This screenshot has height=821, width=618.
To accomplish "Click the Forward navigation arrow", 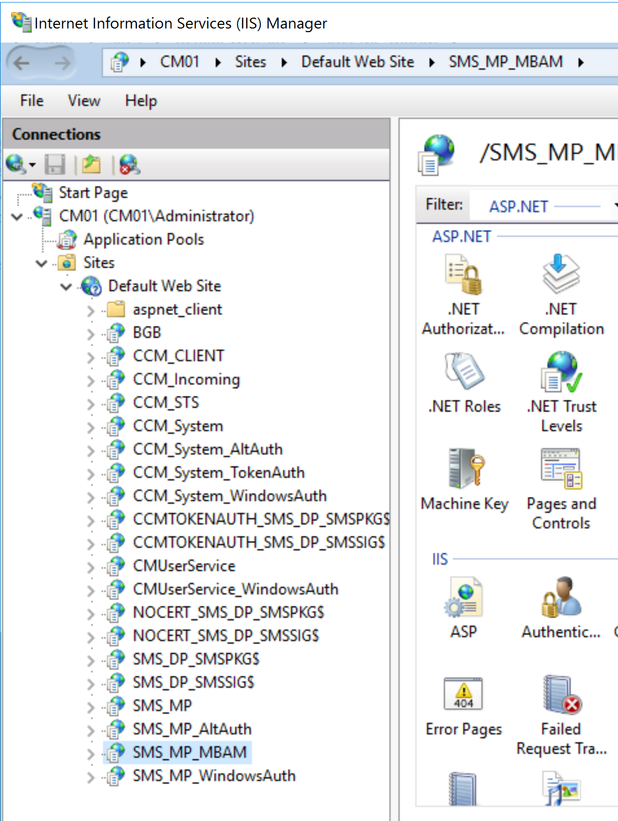I will 62,63.
